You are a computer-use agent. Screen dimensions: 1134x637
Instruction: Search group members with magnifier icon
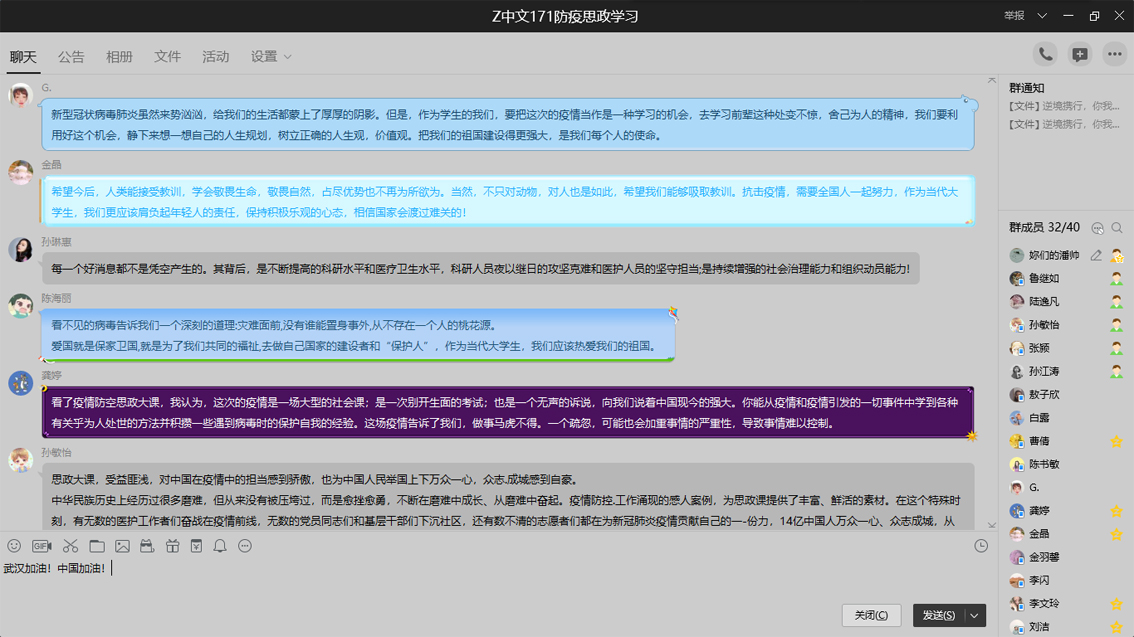(x=1117, y=228)
